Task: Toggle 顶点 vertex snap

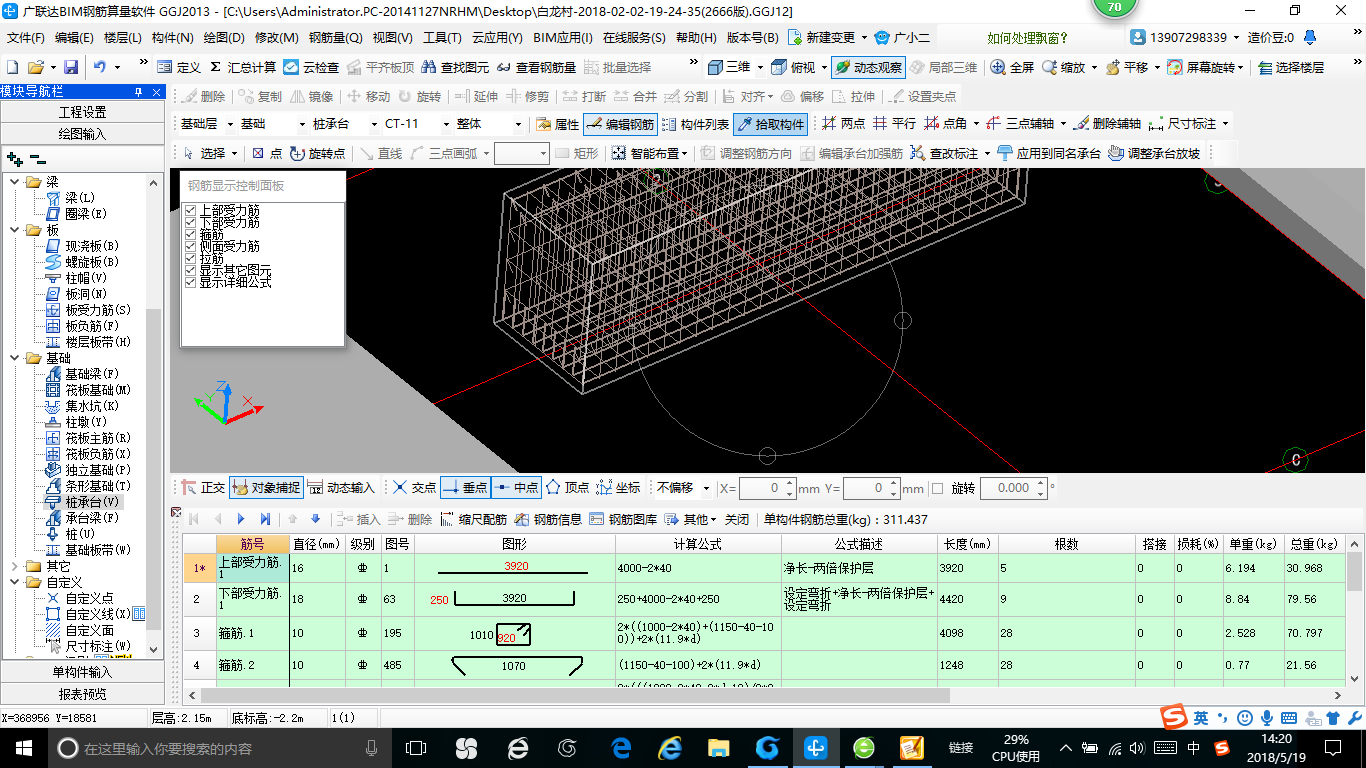Action: pos(567,488)
